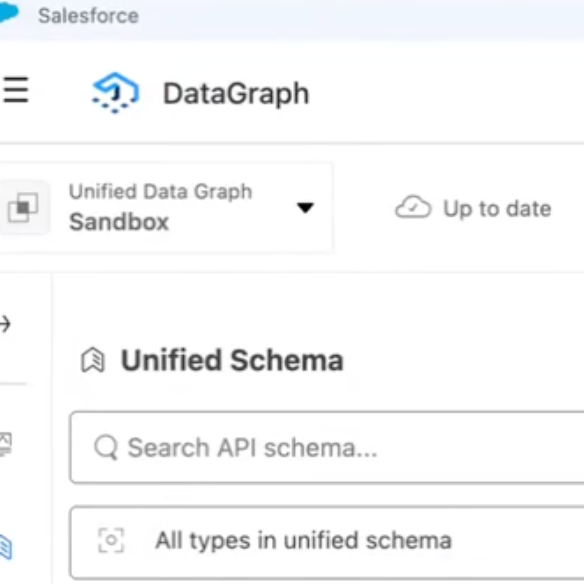Select All types in unified schema
Screen dimensions: 584x584
click(327, 542)
